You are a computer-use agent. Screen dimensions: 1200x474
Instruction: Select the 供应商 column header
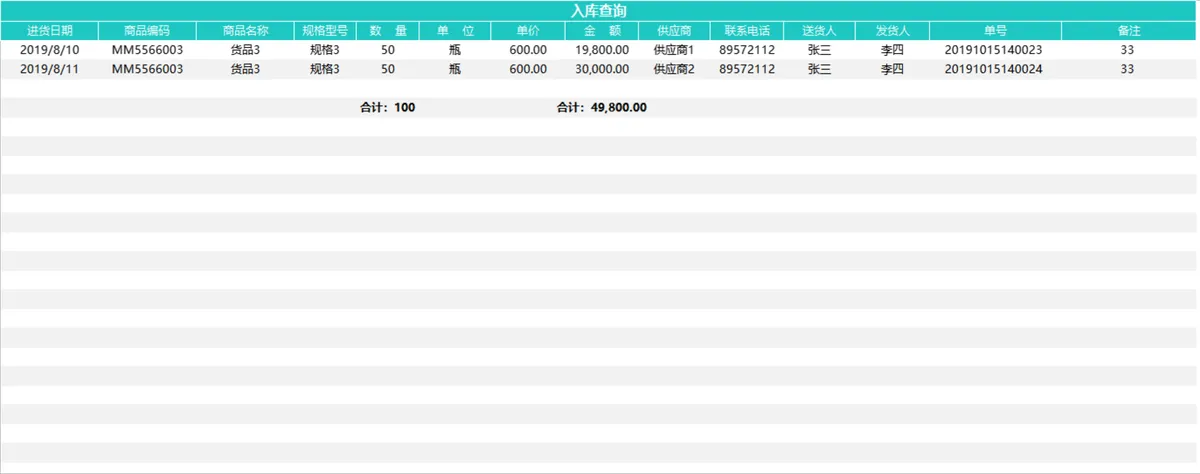(674, 31)
